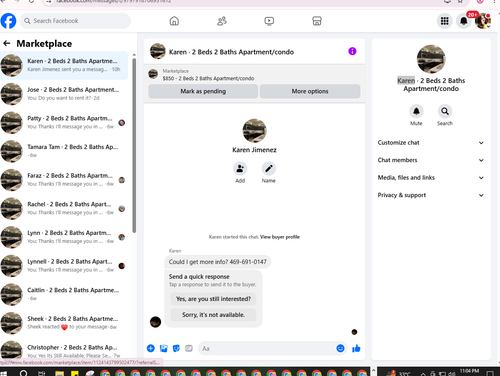
Task: Open Tamara Tam conversation
Action: click(64, 151)
